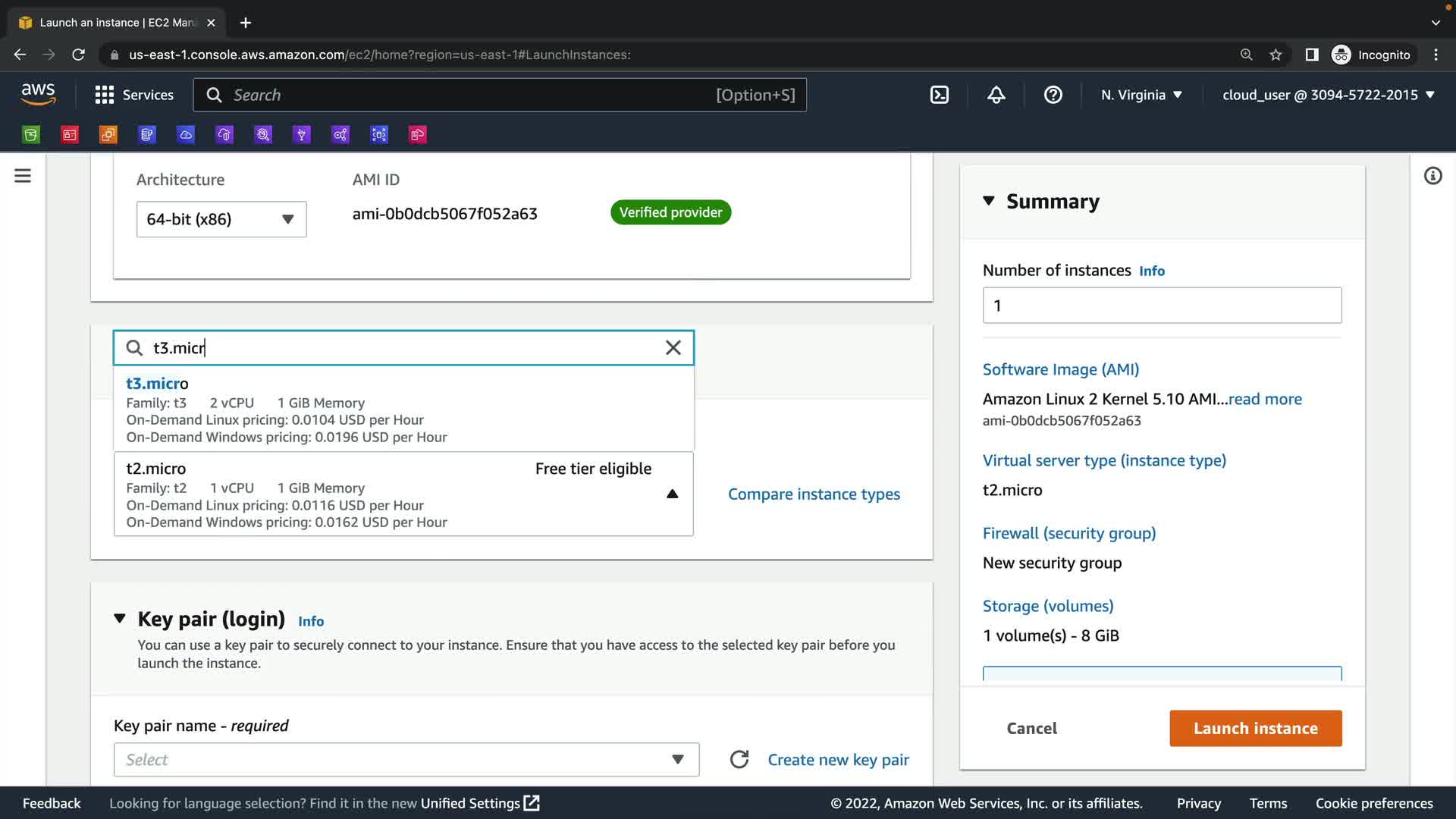Open the blue DynamoDB favorite icon
Image resolution: width=1456 pixels, height=819 pixels.
click(147, 135)
